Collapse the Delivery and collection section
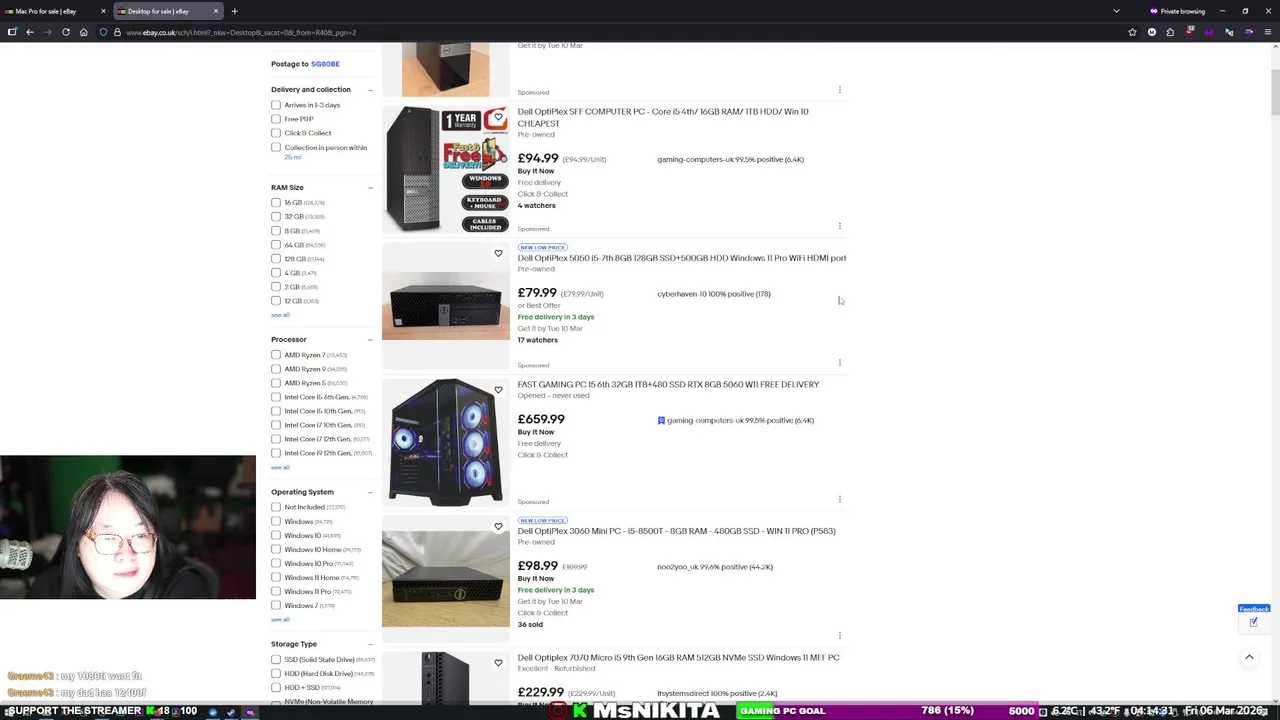This screenshot has height=720, width=1280. pyautogui.click(x=370, y=90)
